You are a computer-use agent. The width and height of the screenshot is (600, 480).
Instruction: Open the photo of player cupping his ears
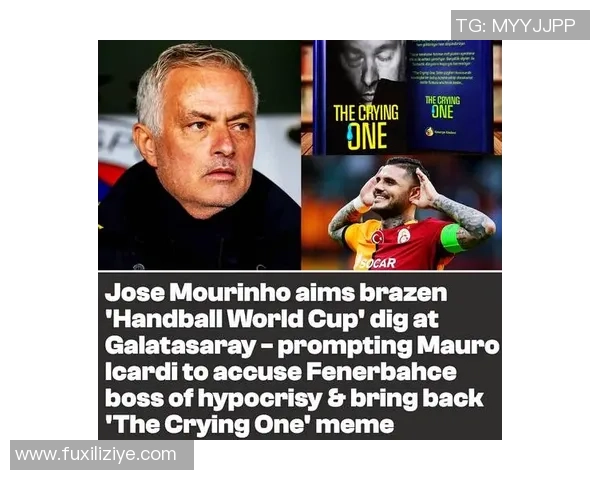401,213
